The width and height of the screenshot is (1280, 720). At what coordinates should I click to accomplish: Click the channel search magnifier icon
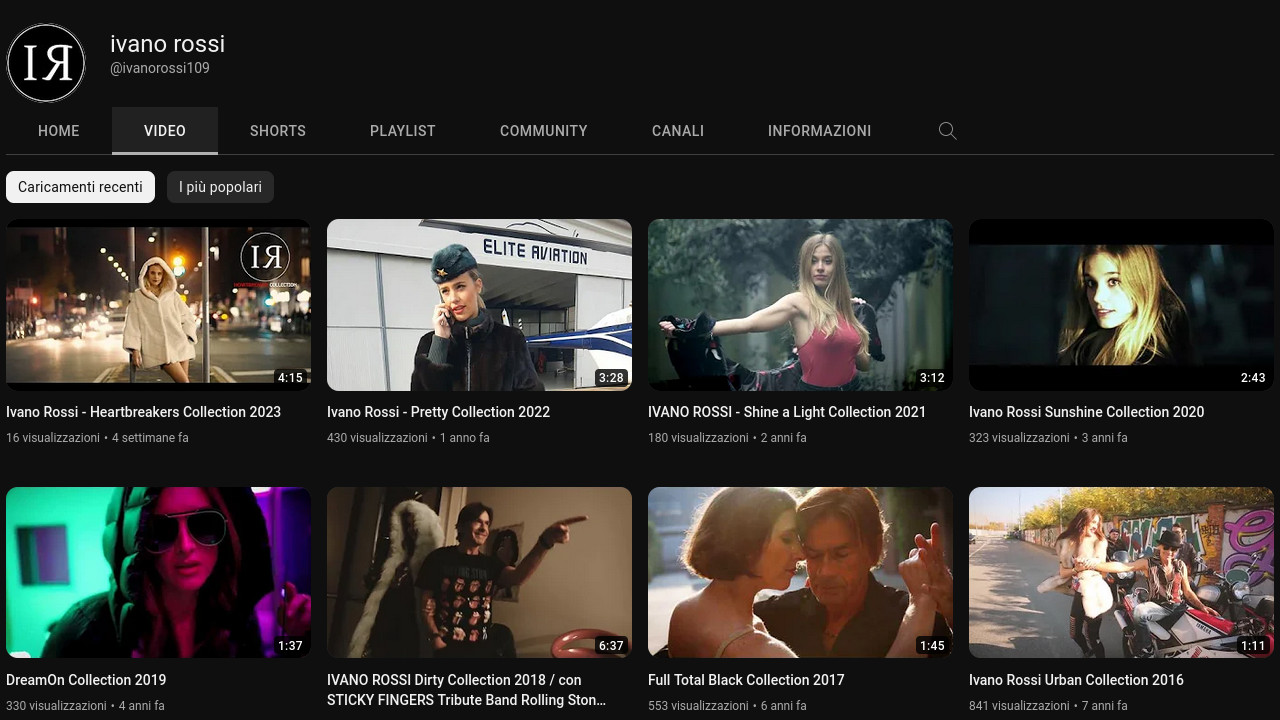(948, 131)
